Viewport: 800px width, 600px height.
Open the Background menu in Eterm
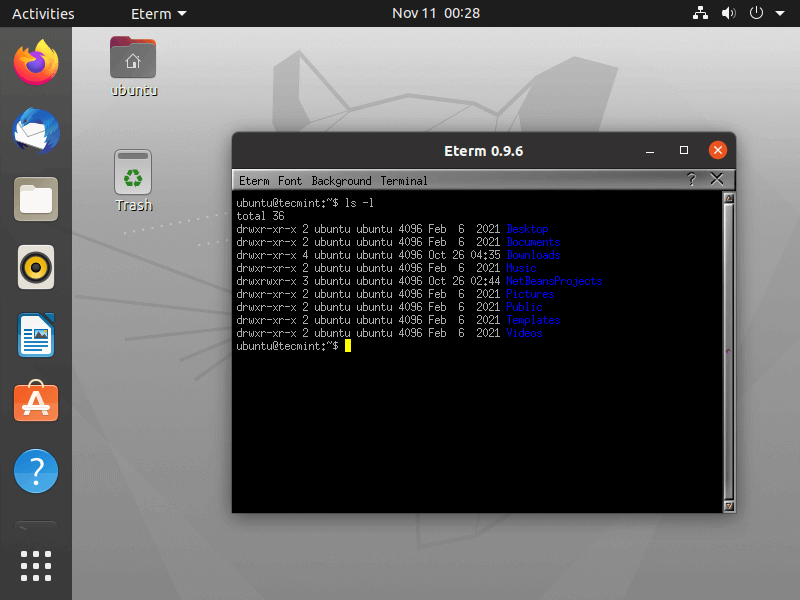pyautogui.click(x=341, y=180)
